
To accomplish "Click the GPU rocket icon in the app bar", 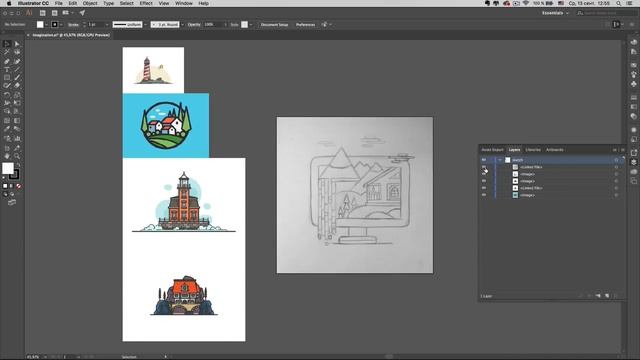I will (x=82, y=13).
